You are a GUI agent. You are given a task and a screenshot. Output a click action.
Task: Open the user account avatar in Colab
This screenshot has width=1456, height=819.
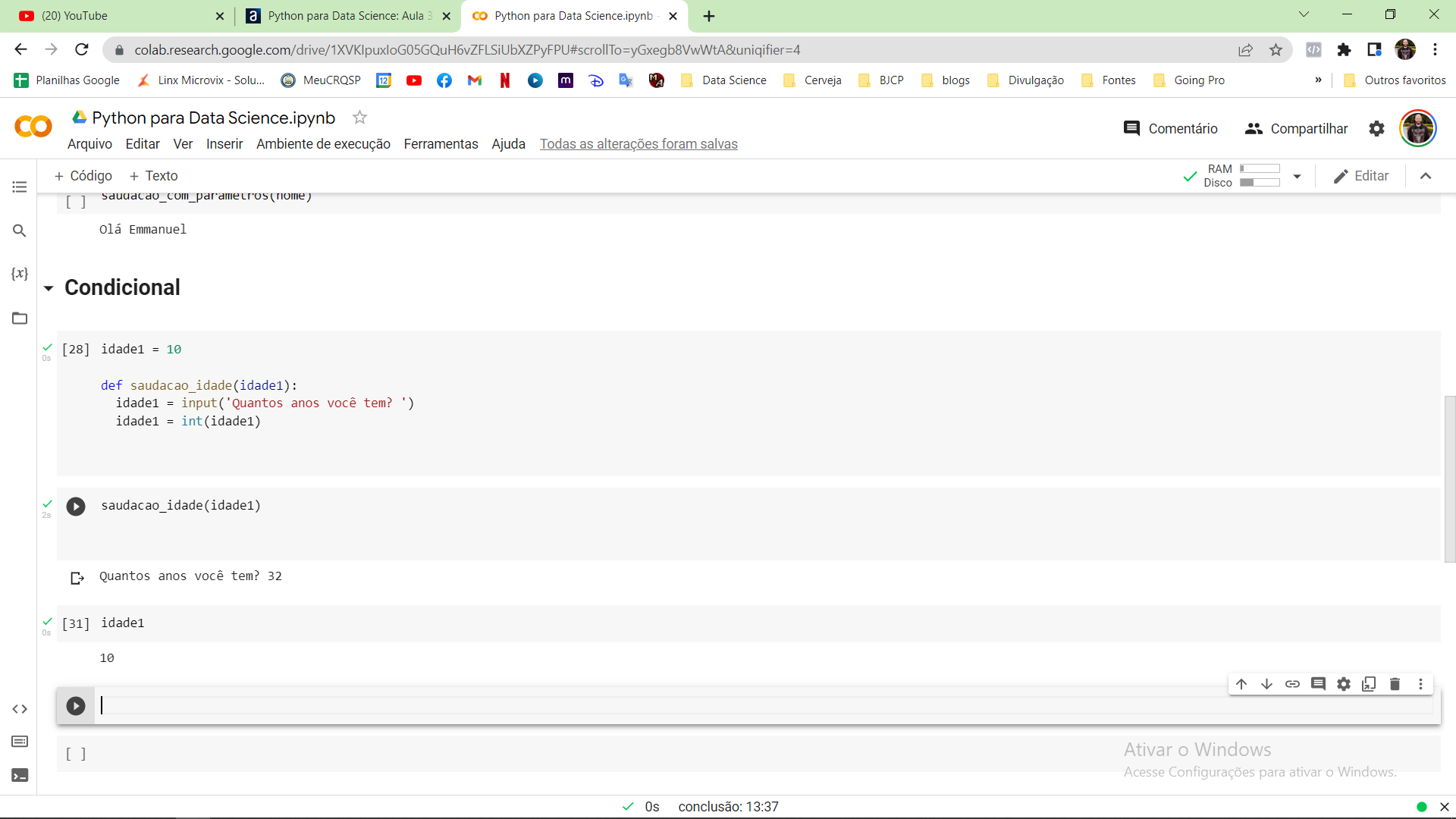tap(1418, 128)
